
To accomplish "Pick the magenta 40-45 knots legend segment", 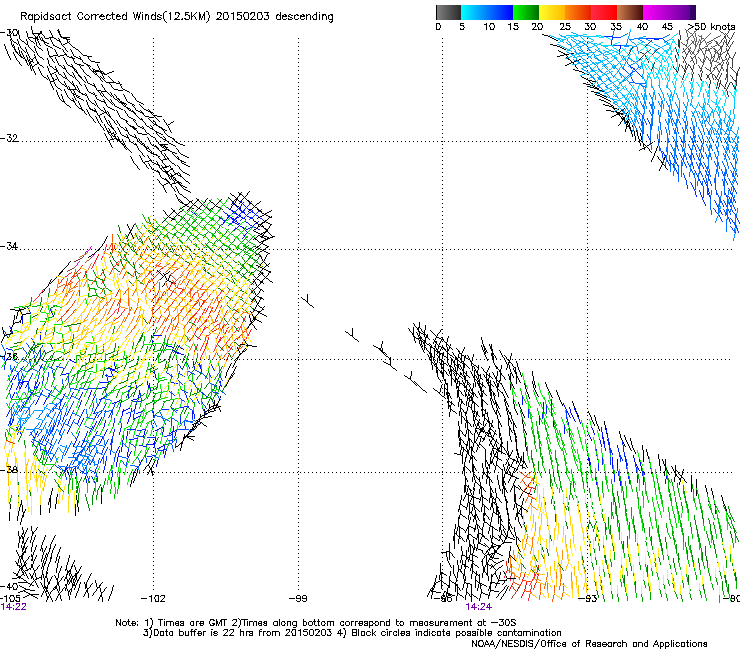I will point(656,12).
